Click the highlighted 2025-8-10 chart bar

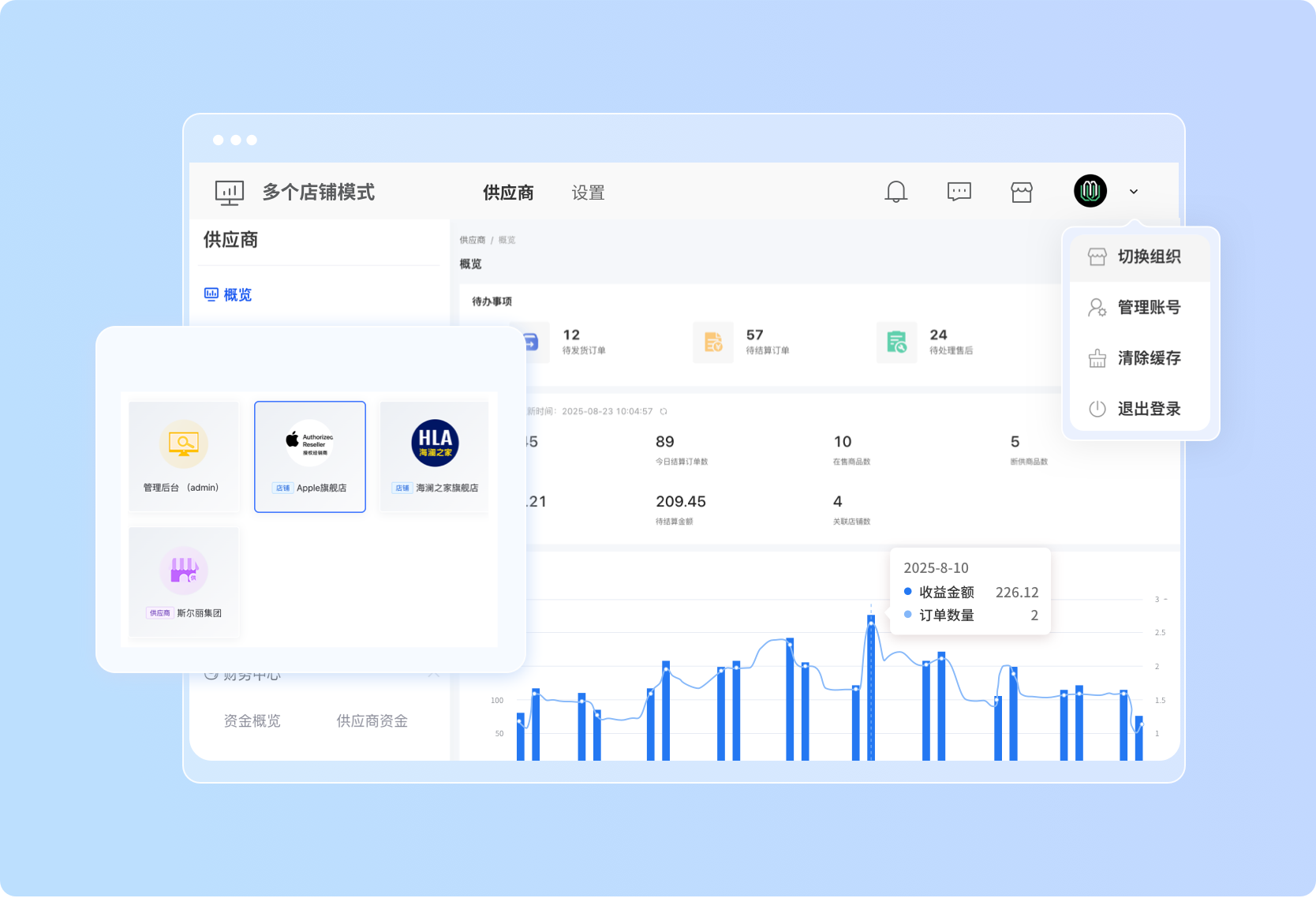871,688
